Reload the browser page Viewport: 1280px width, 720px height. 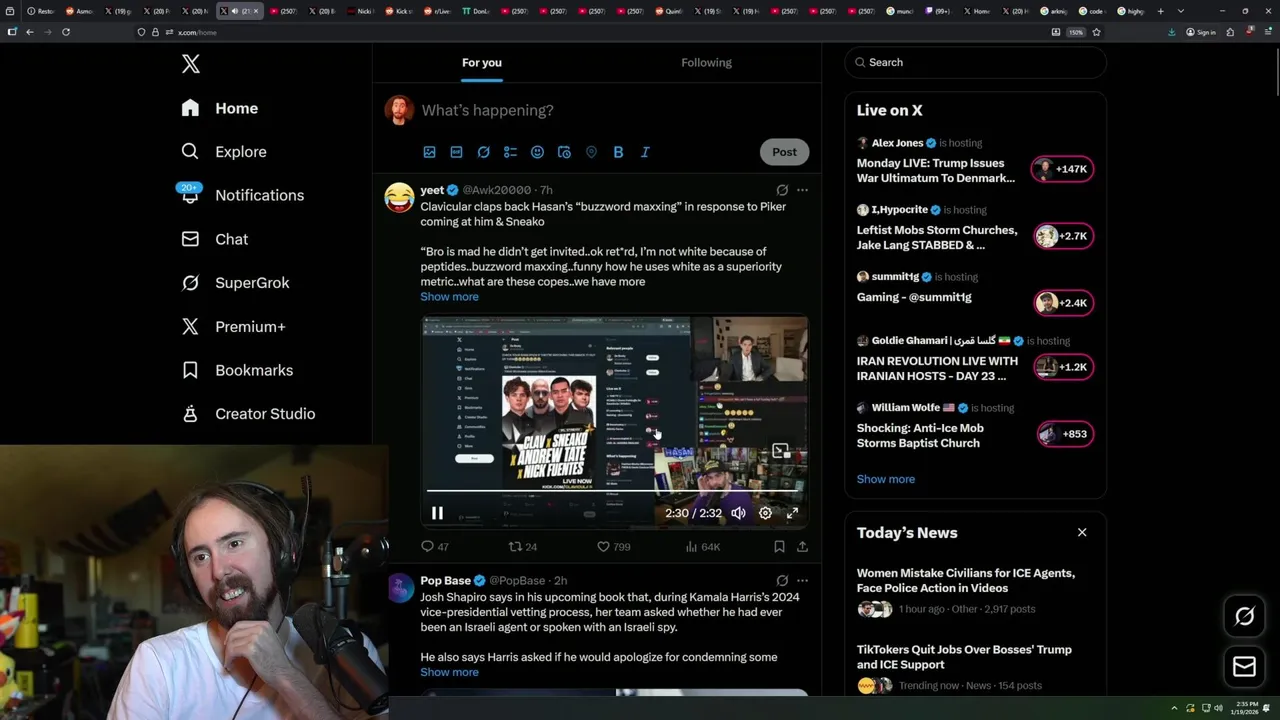coord(66,32)
